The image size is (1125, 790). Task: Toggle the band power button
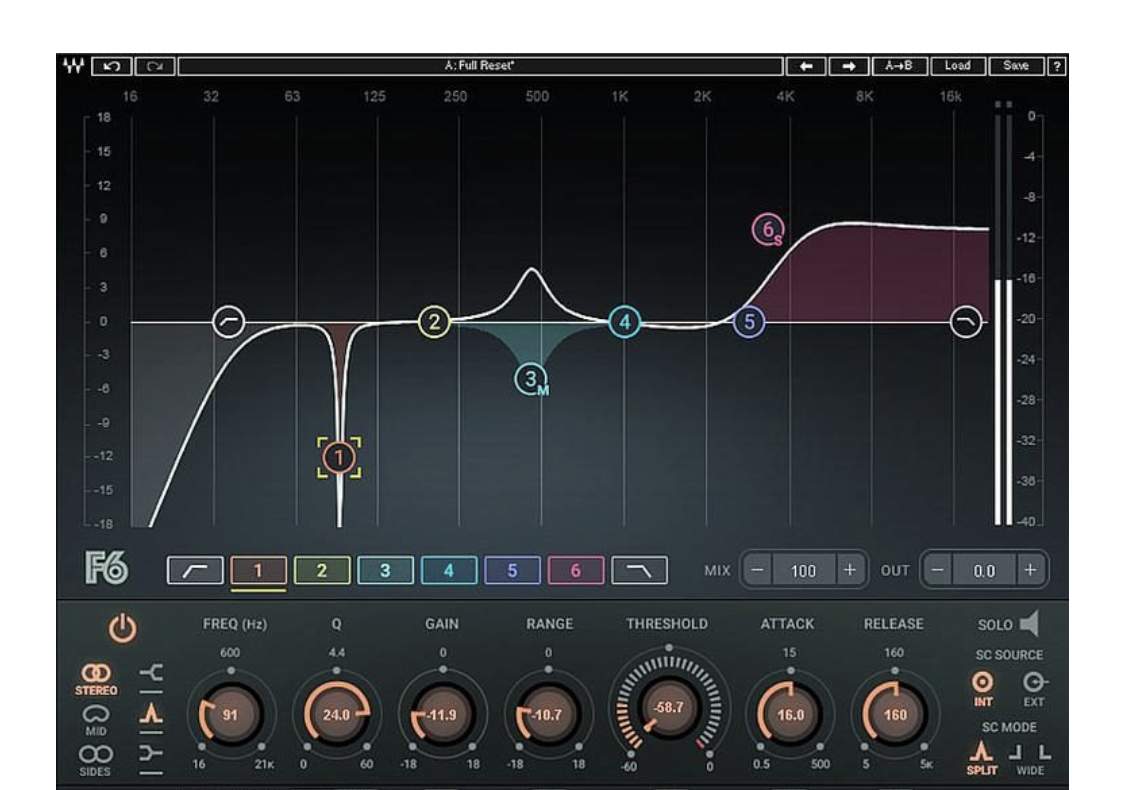[x=123, y=629]
